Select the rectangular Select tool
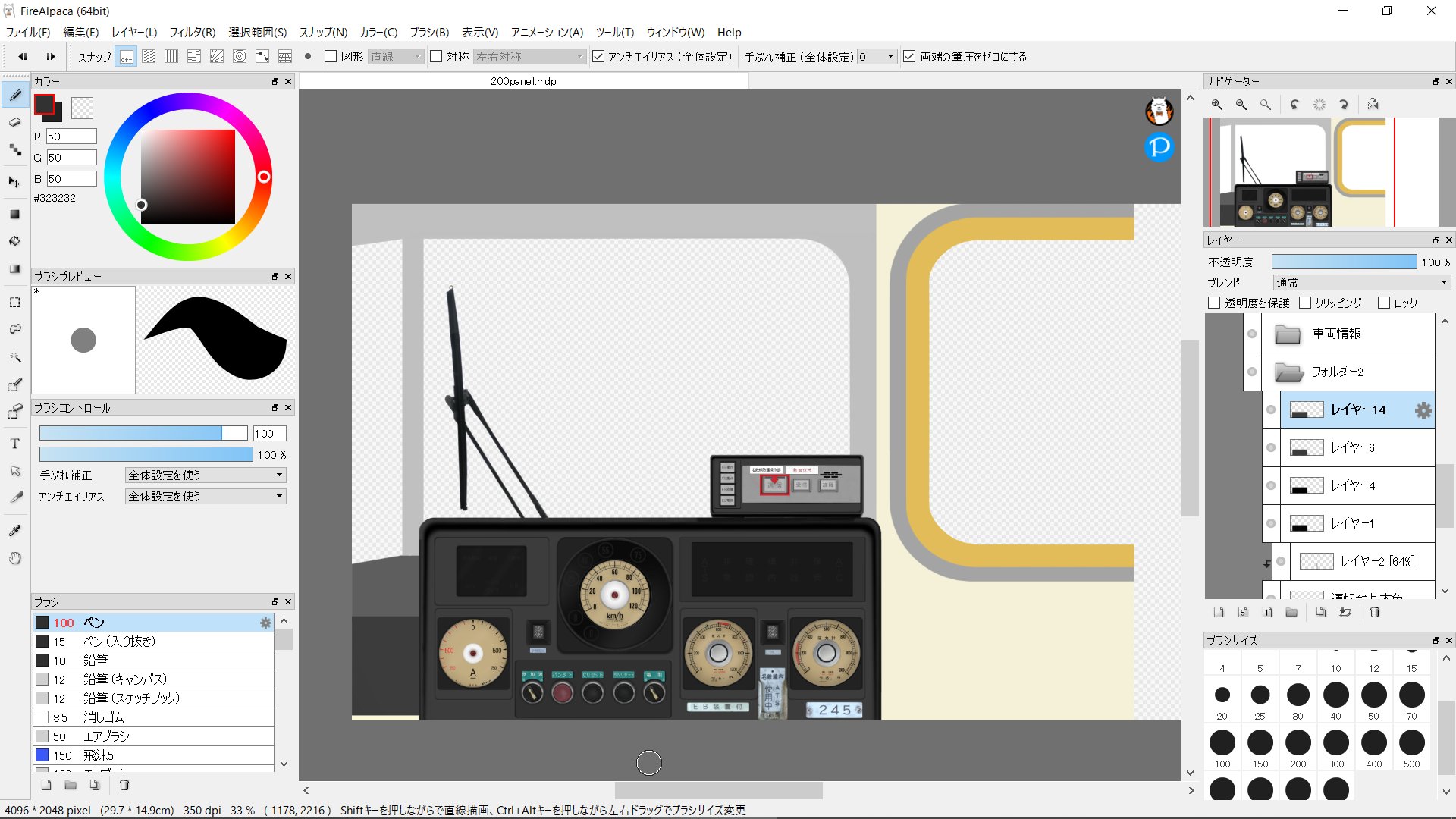This screenshot has height=819, width=1456. (x=15, y=303)
